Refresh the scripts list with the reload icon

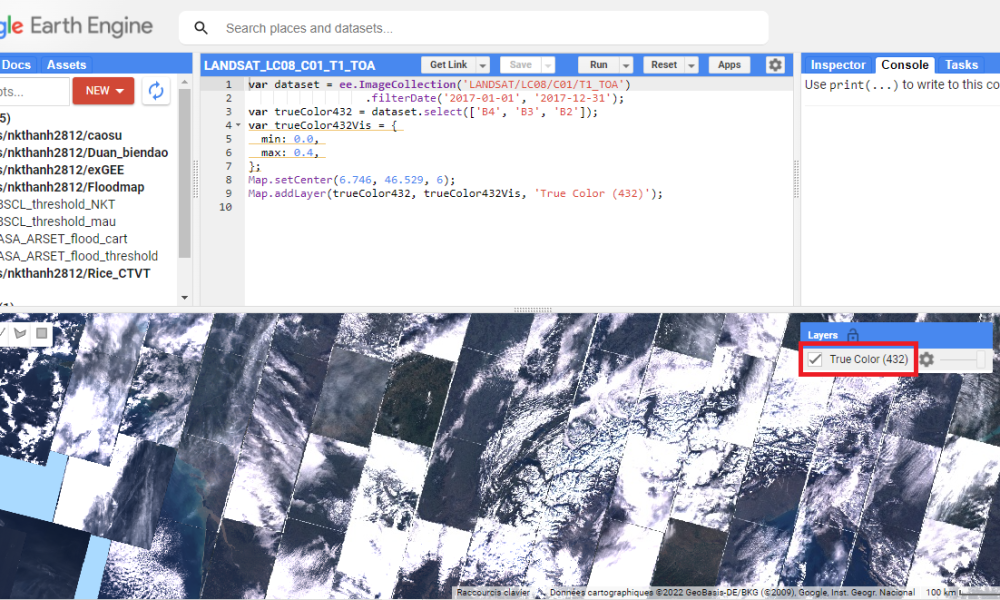[156, 91]
